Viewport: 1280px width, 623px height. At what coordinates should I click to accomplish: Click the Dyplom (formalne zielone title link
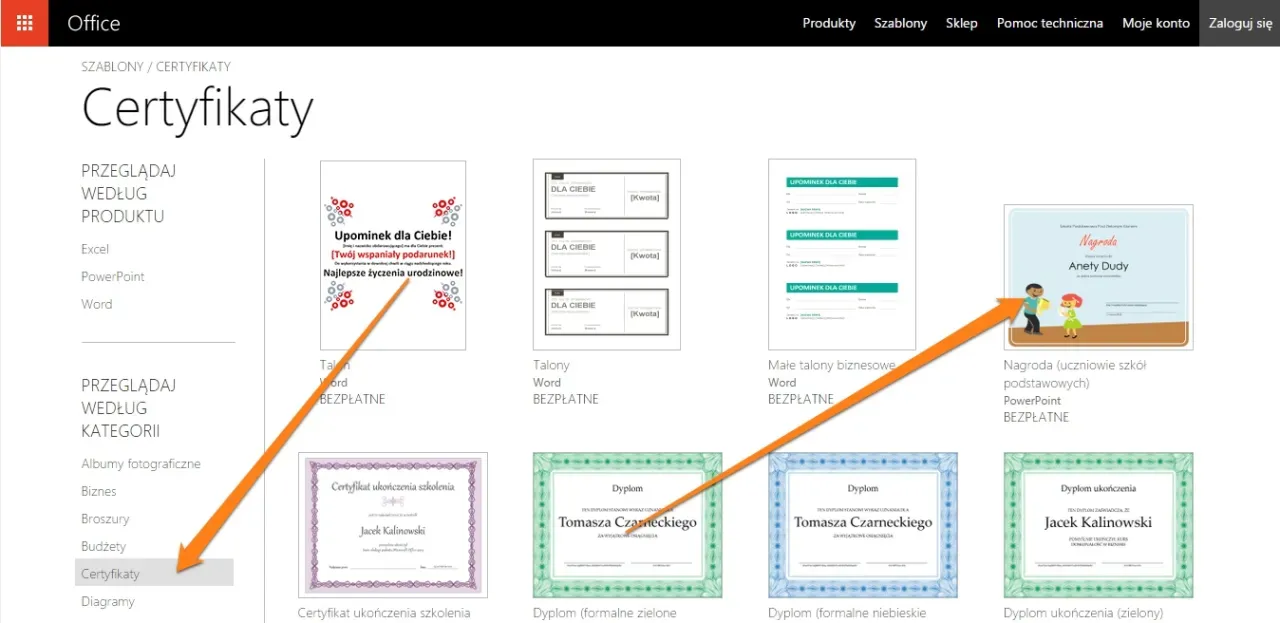coord(605,613)
